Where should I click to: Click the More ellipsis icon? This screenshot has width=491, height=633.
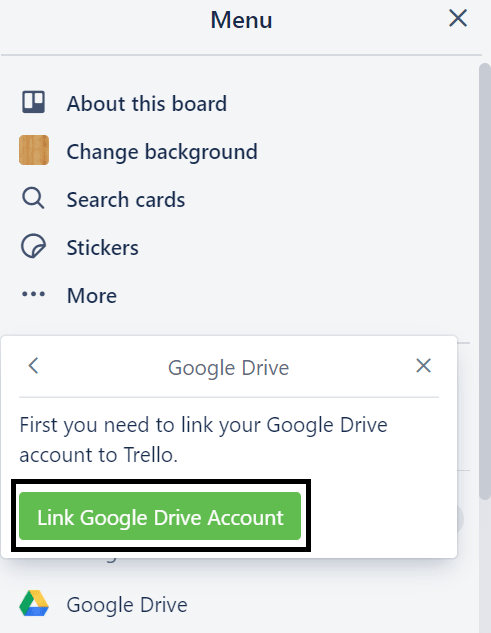pyautogui.click(x=34, y=294)
